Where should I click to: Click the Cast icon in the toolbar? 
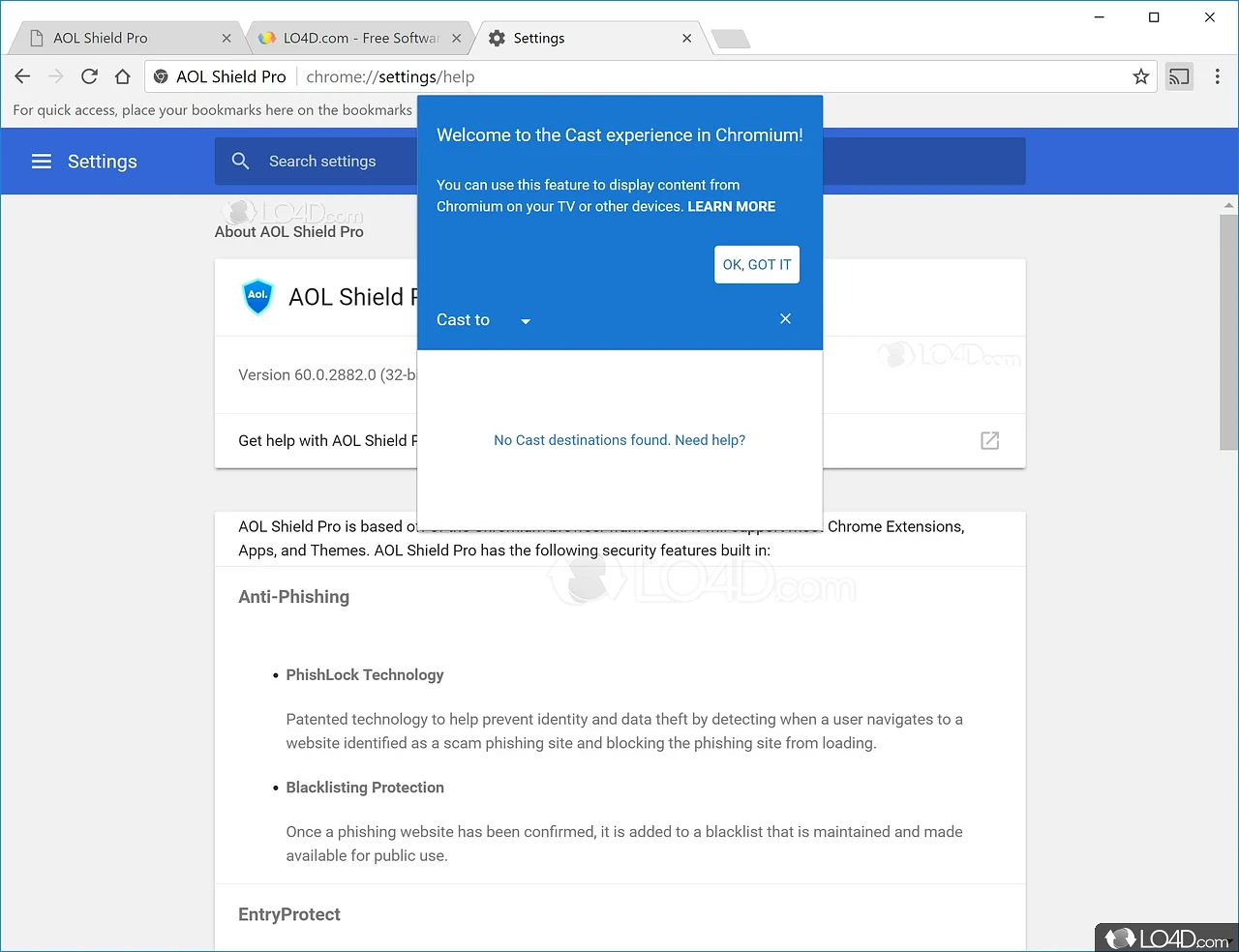(1179, 76)
